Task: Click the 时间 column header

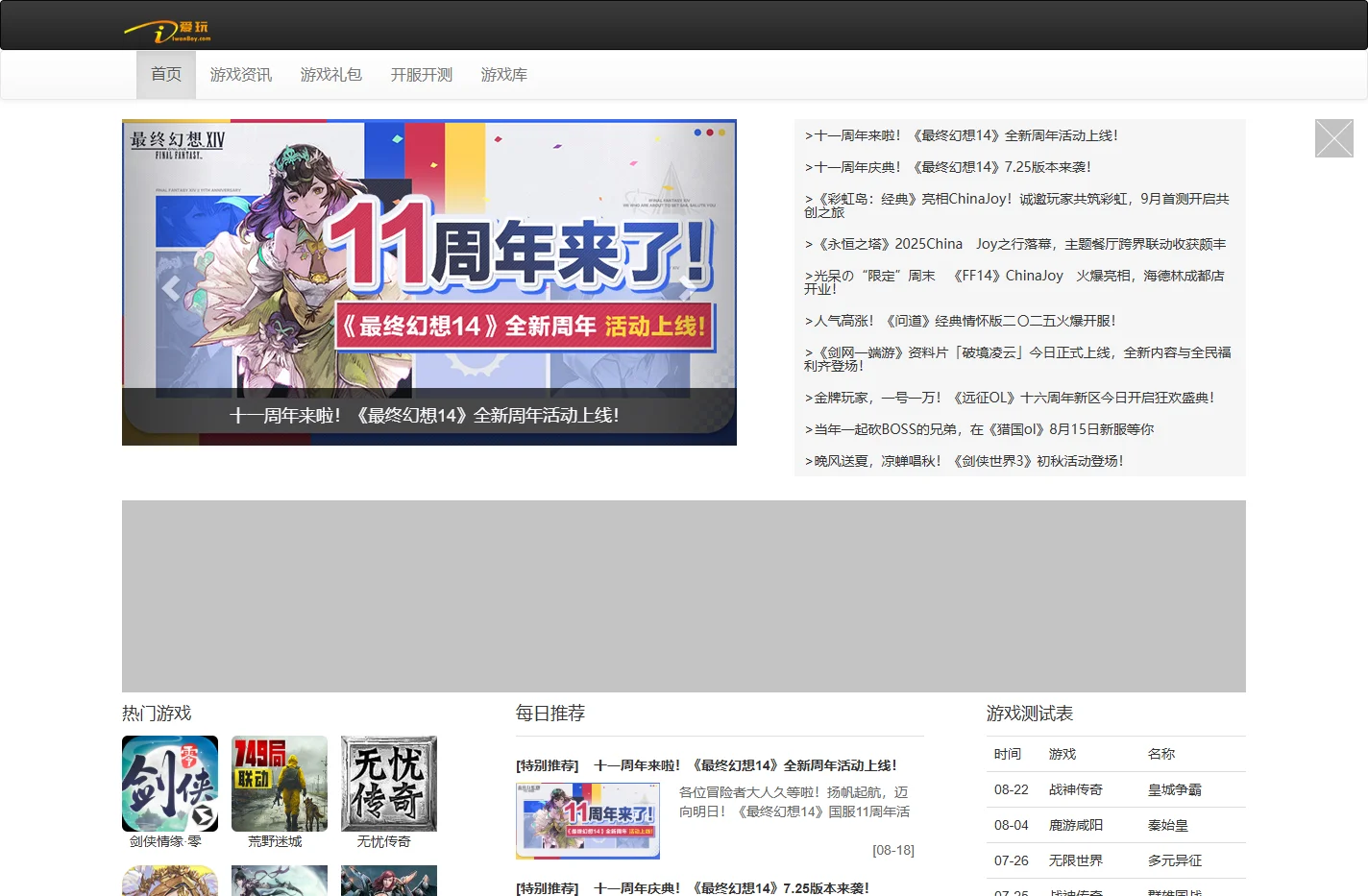Action: 1008,754
